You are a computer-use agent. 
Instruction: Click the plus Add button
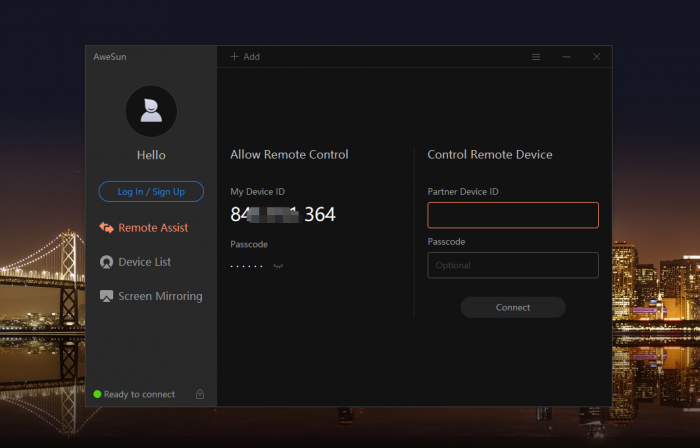pos(245,57)
